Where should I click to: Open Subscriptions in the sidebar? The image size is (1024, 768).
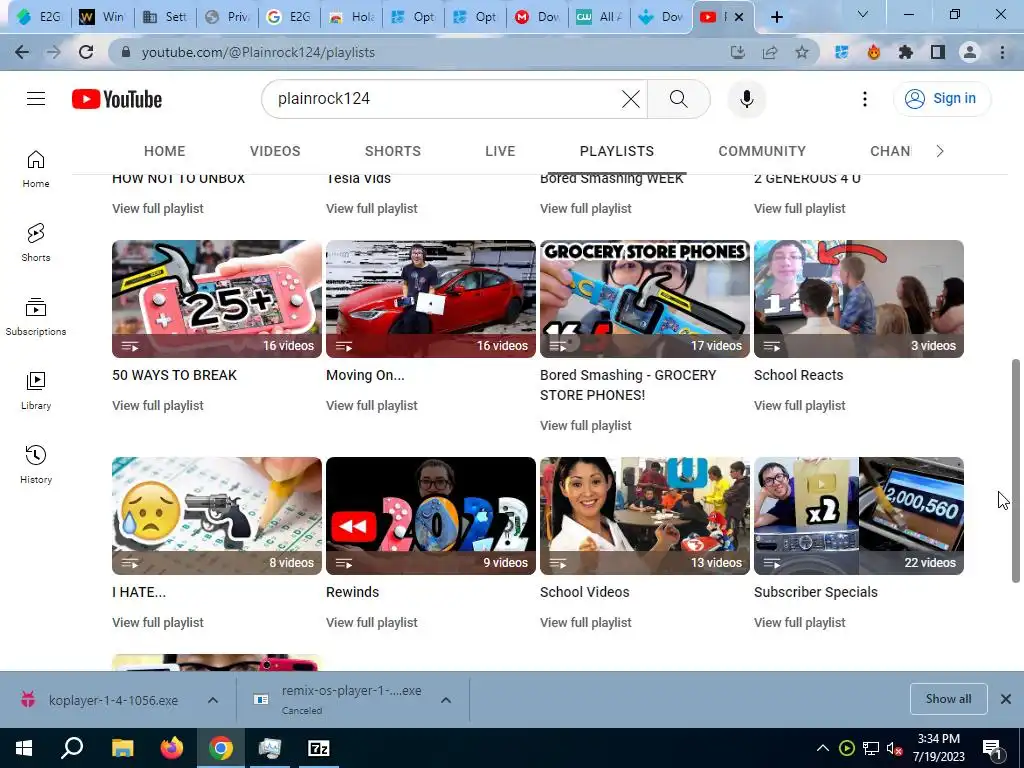pyautogui.click(x=36, y=317)
